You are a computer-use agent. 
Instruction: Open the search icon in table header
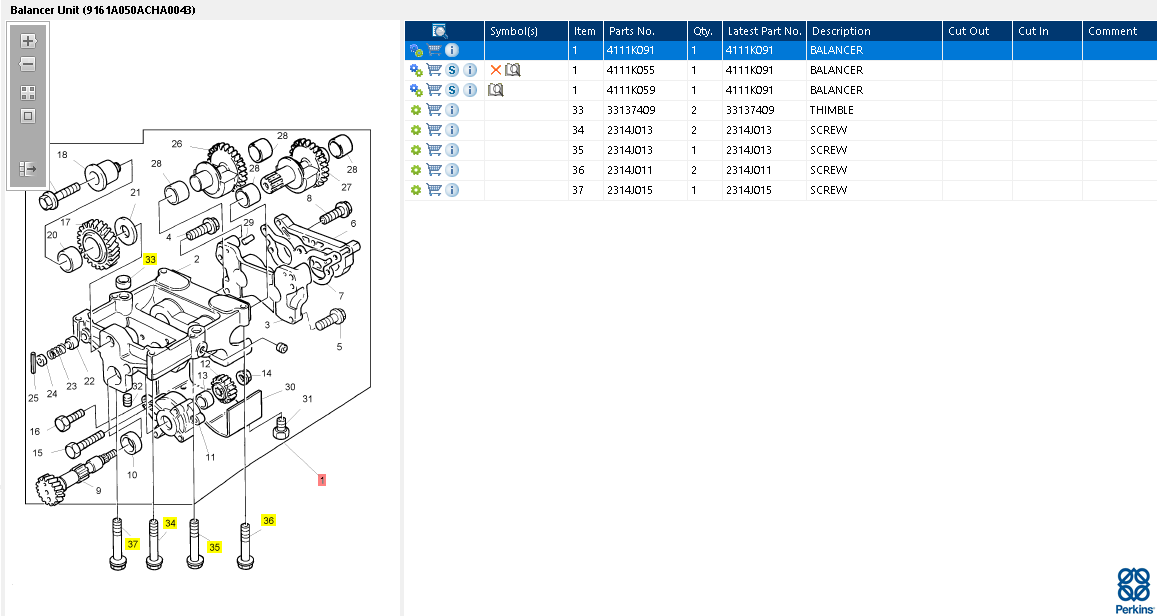[440, 31]
